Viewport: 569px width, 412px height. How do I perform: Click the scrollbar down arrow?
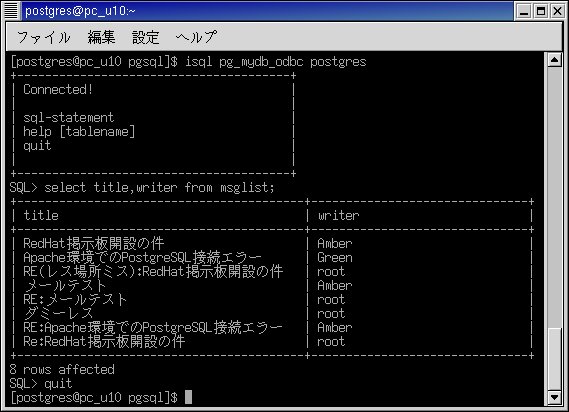coord(554,397)
